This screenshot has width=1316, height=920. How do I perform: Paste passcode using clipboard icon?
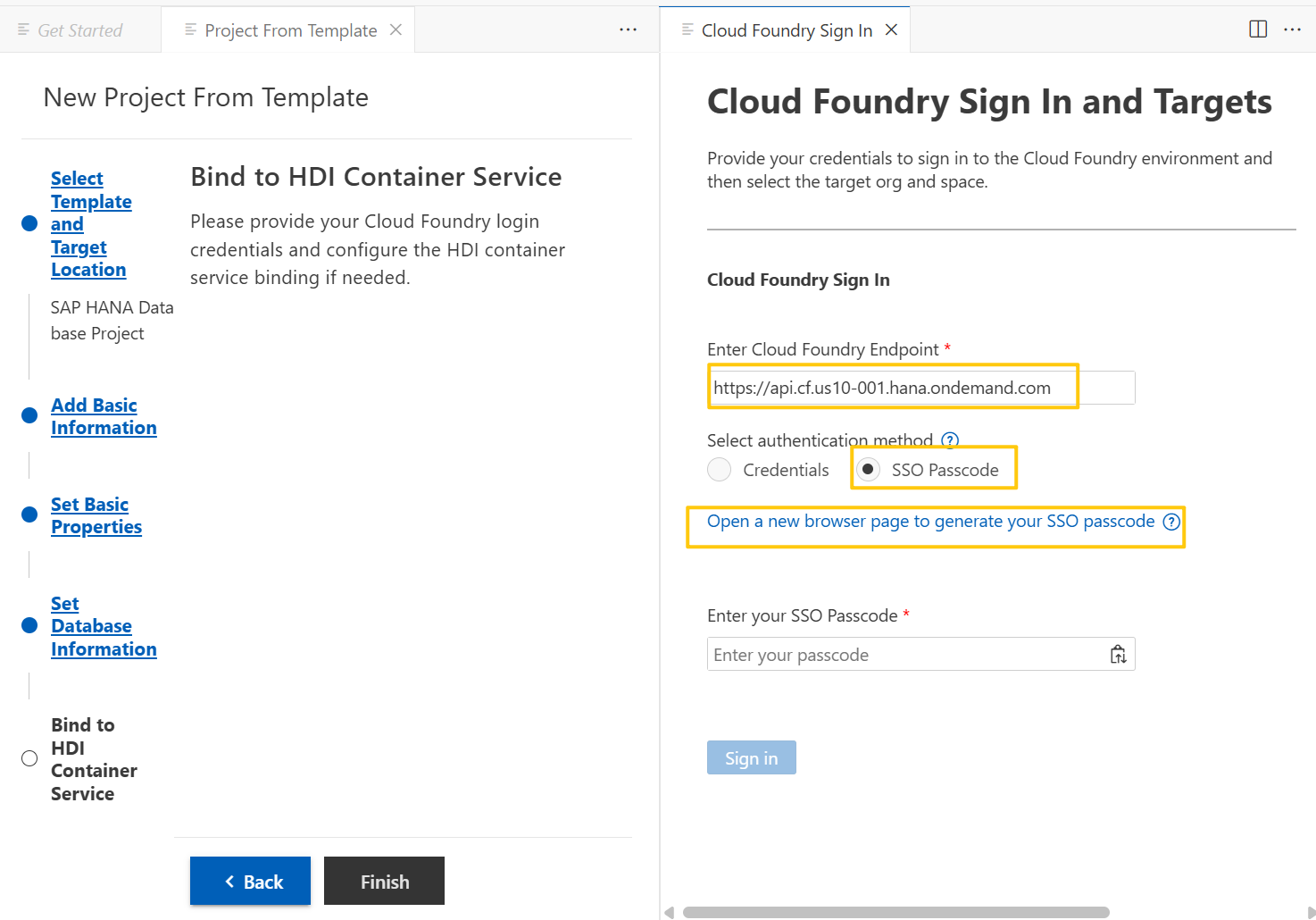pyautogui.click(x=1118, y=655)
